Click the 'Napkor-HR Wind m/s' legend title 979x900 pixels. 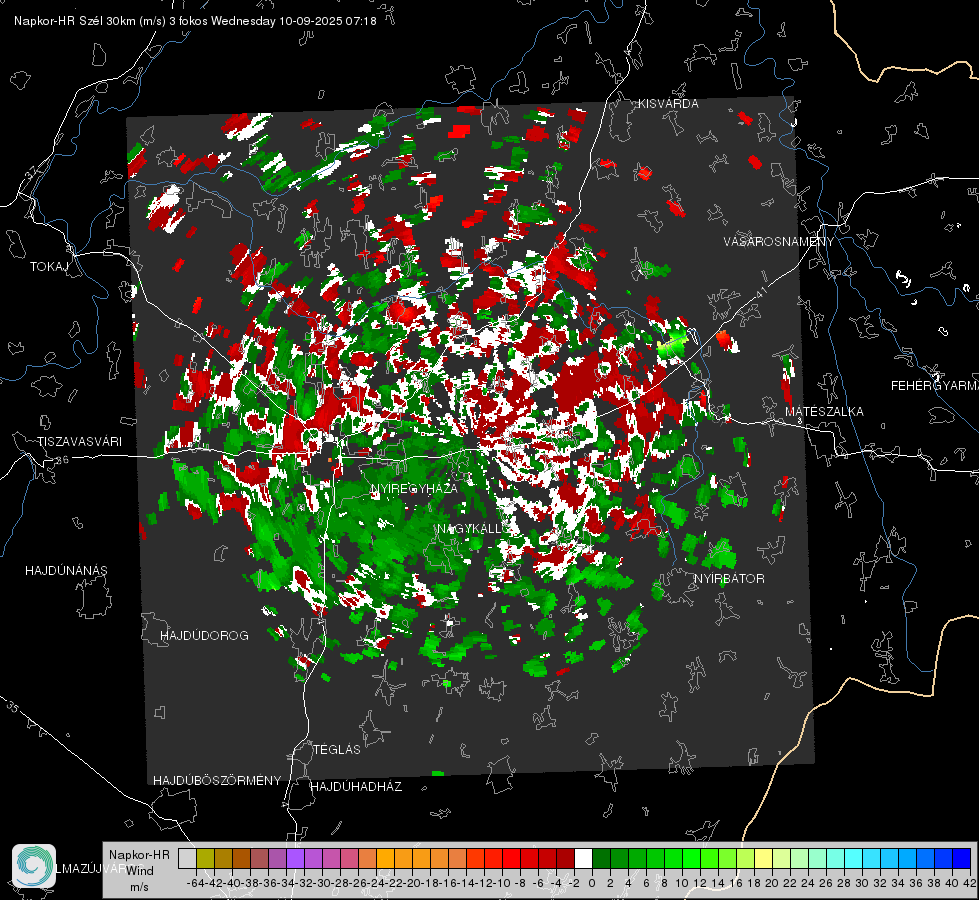click(139, 870)
